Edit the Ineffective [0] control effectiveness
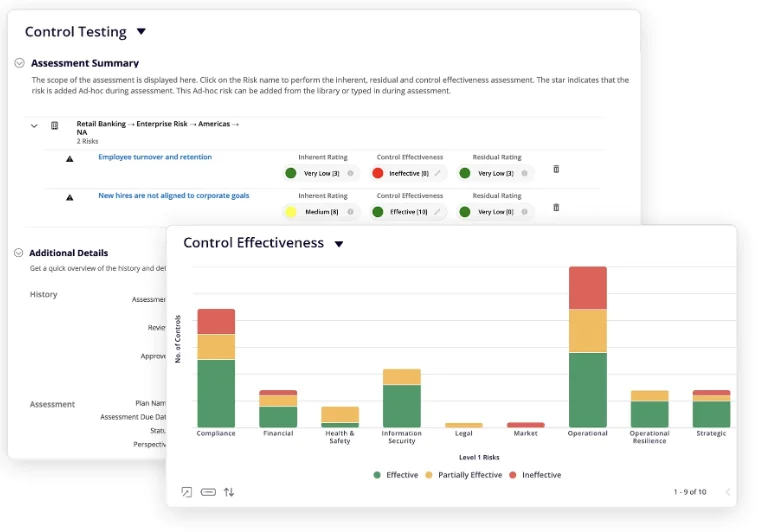 tap(437, 173)
